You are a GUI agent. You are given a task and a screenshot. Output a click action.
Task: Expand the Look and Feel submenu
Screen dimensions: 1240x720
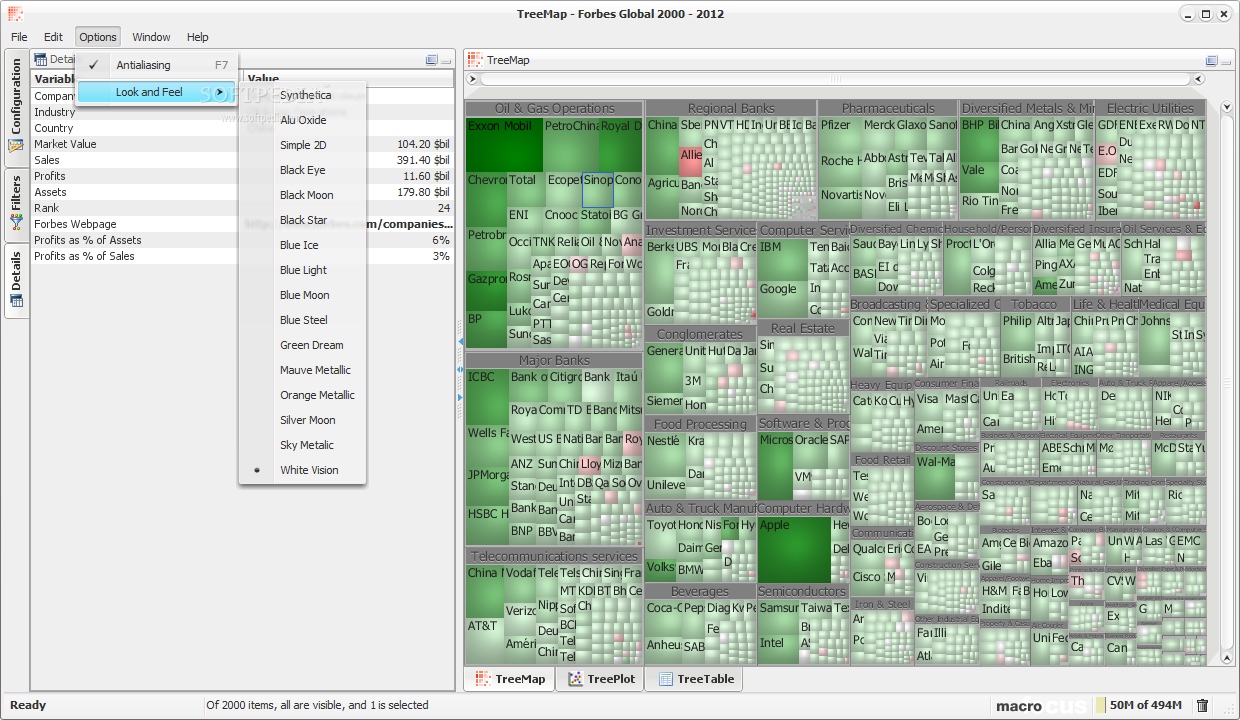(157, 92)
